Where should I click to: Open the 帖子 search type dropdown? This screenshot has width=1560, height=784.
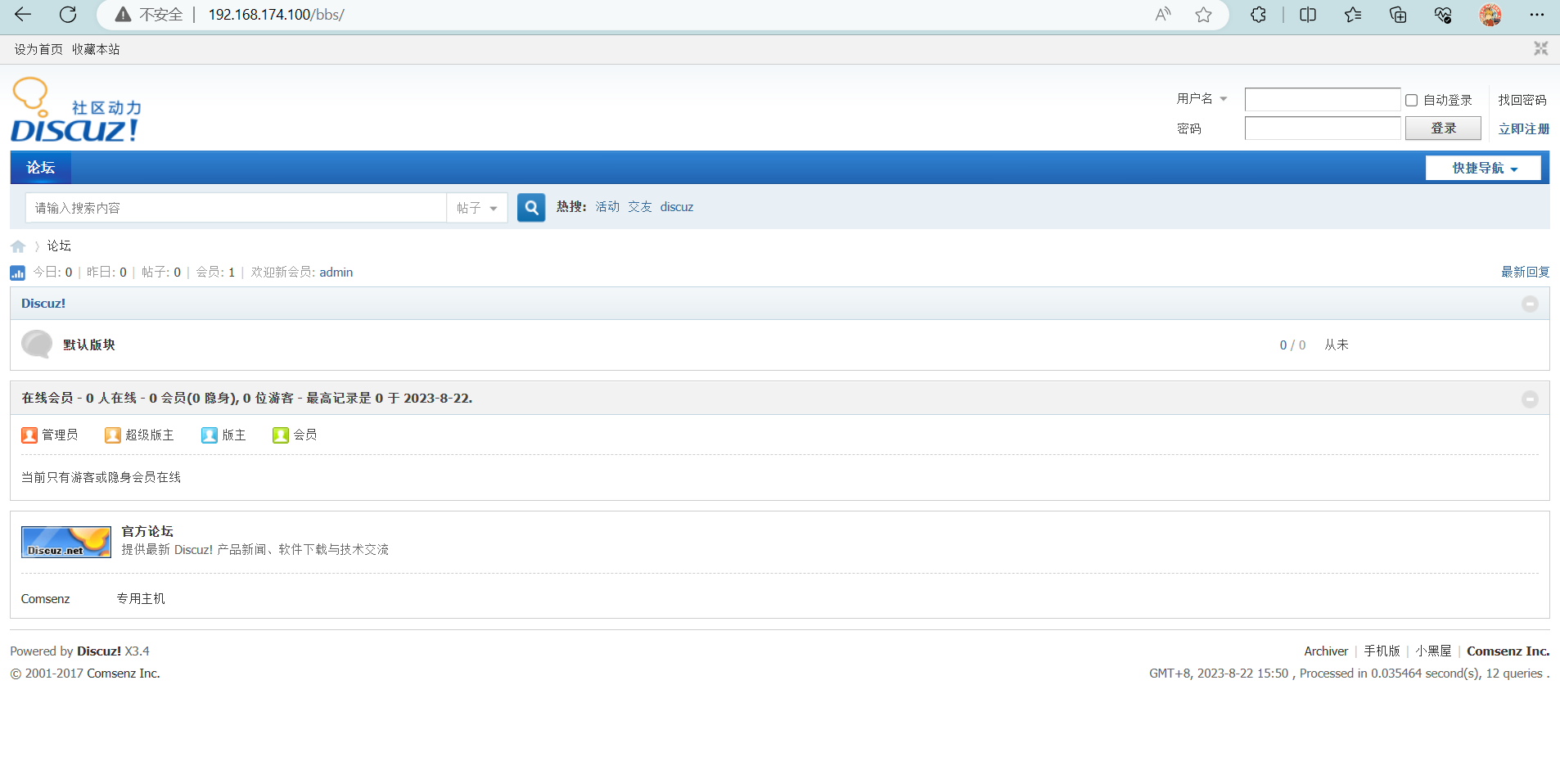point(477,208)
